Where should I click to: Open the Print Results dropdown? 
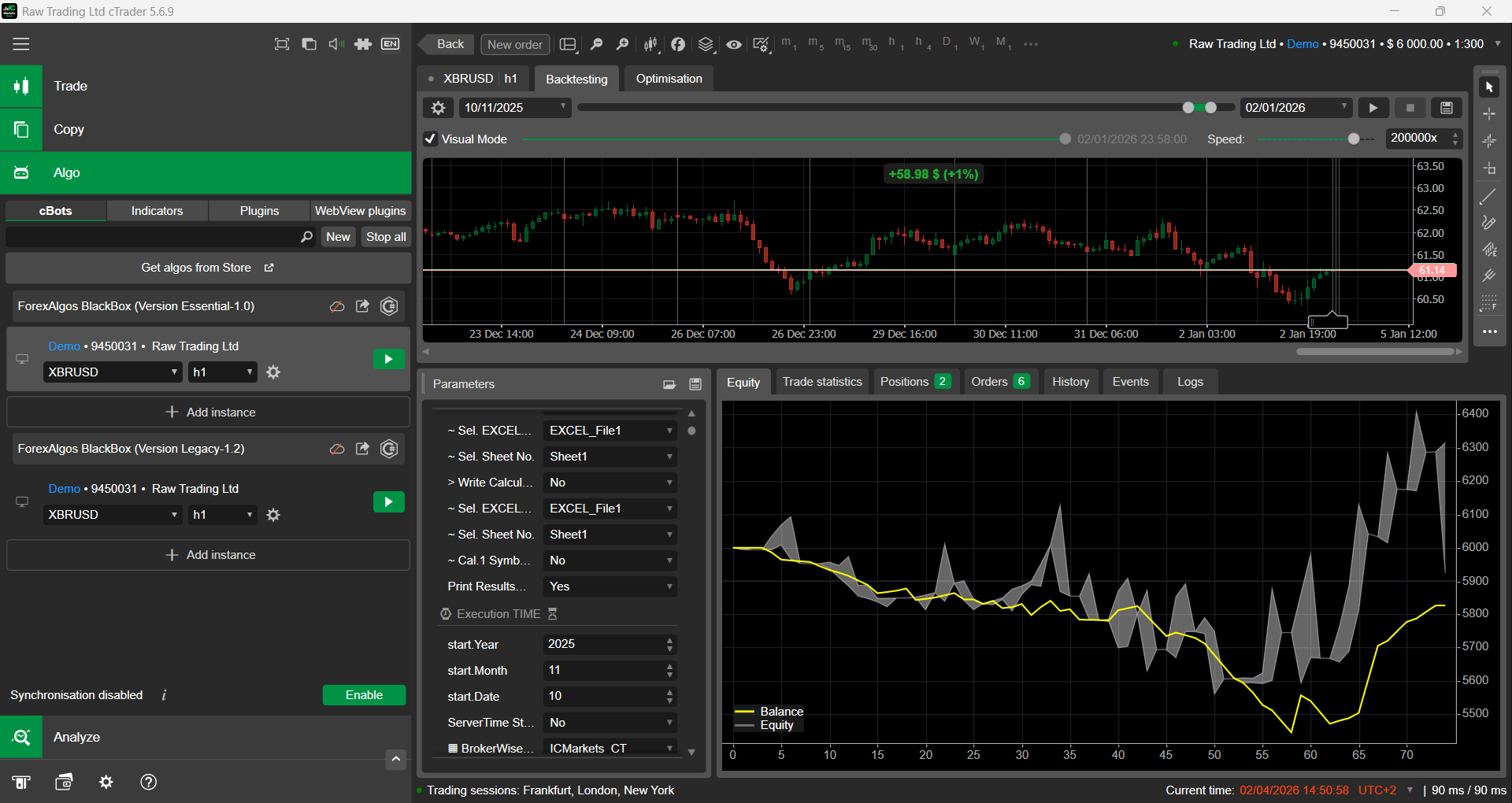click(x=610, y=587)
